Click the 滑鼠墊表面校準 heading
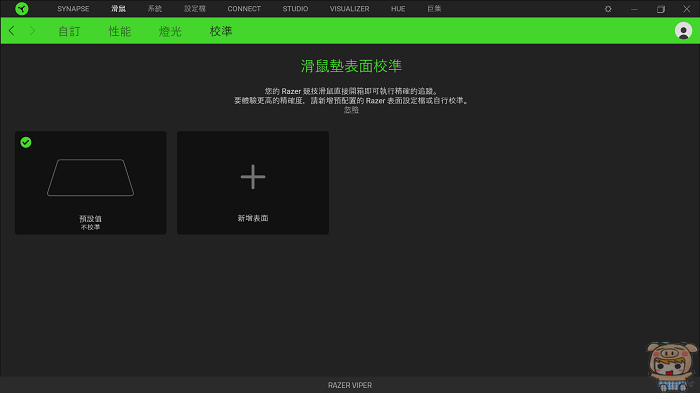 pyautogui.click(x=351, y=66)
